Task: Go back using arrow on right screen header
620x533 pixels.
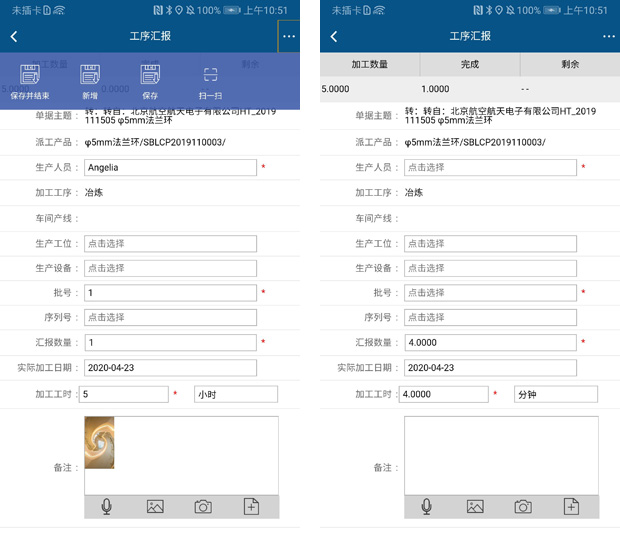Action: coord(334,36)
